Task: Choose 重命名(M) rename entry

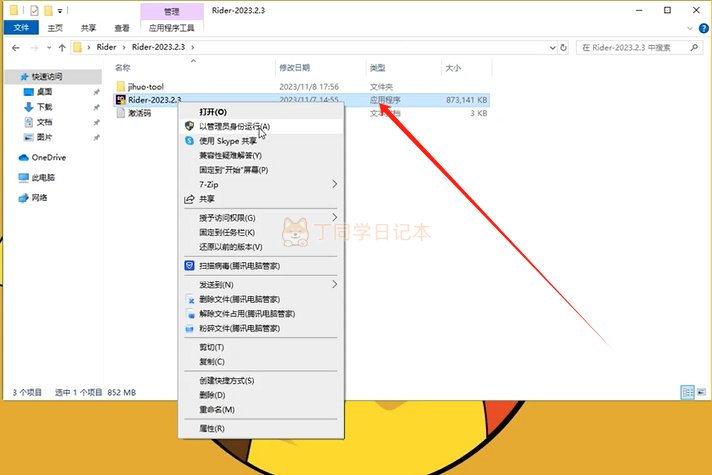Action: (261, 410)
